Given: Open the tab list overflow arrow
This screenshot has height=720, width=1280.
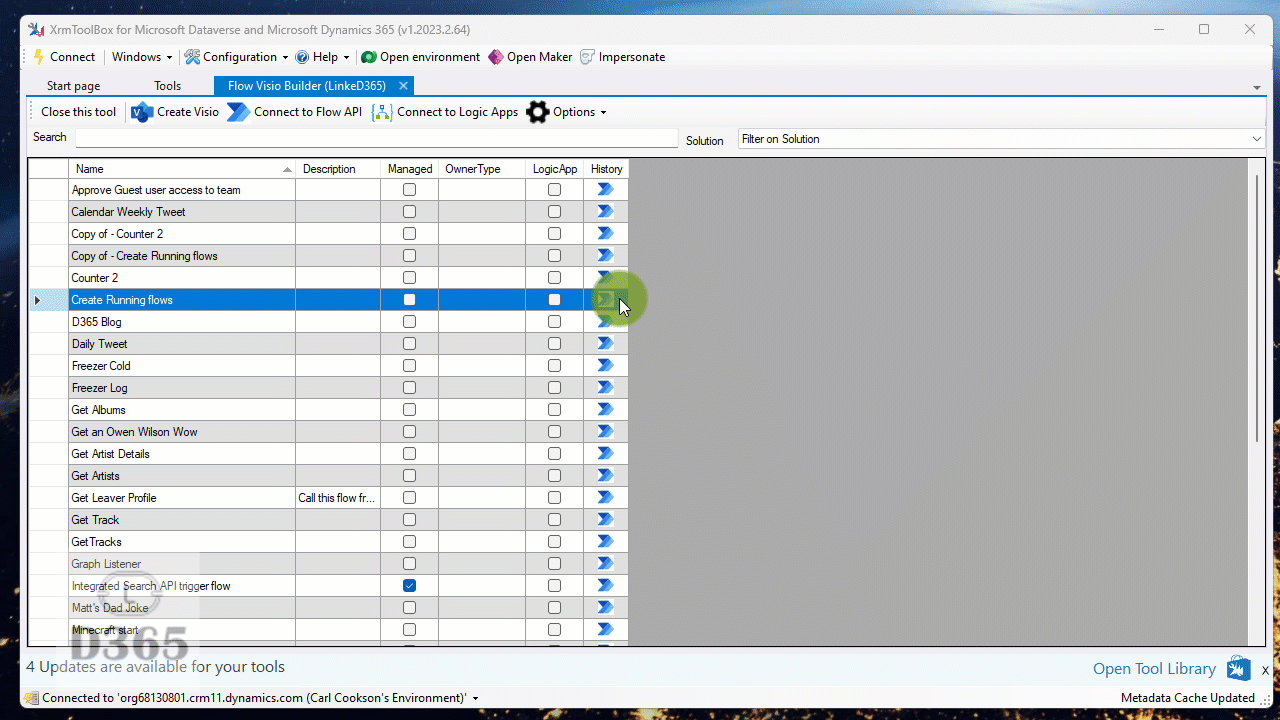Looking at the screenshot, I should tap(1257, 88).
